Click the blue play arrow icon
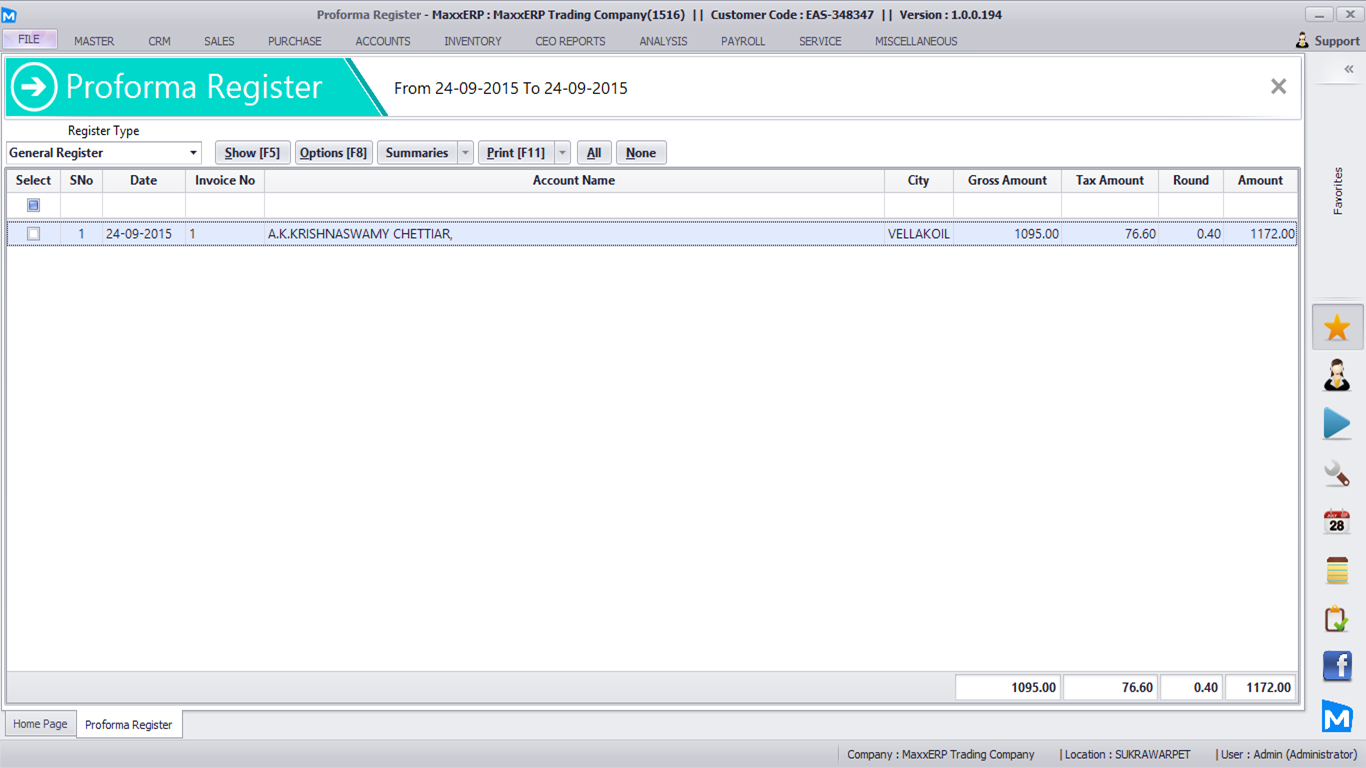The height and width of the screenshot is (768, 1366). (1337, 424)
